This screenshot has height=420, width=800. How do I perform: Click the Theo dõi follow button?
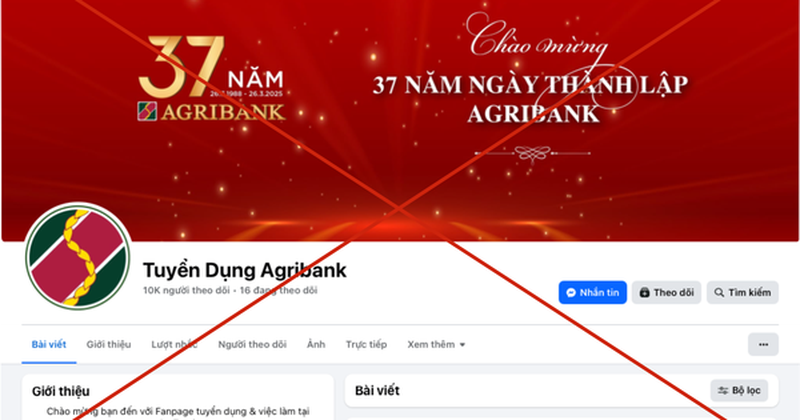pos(666,292)
